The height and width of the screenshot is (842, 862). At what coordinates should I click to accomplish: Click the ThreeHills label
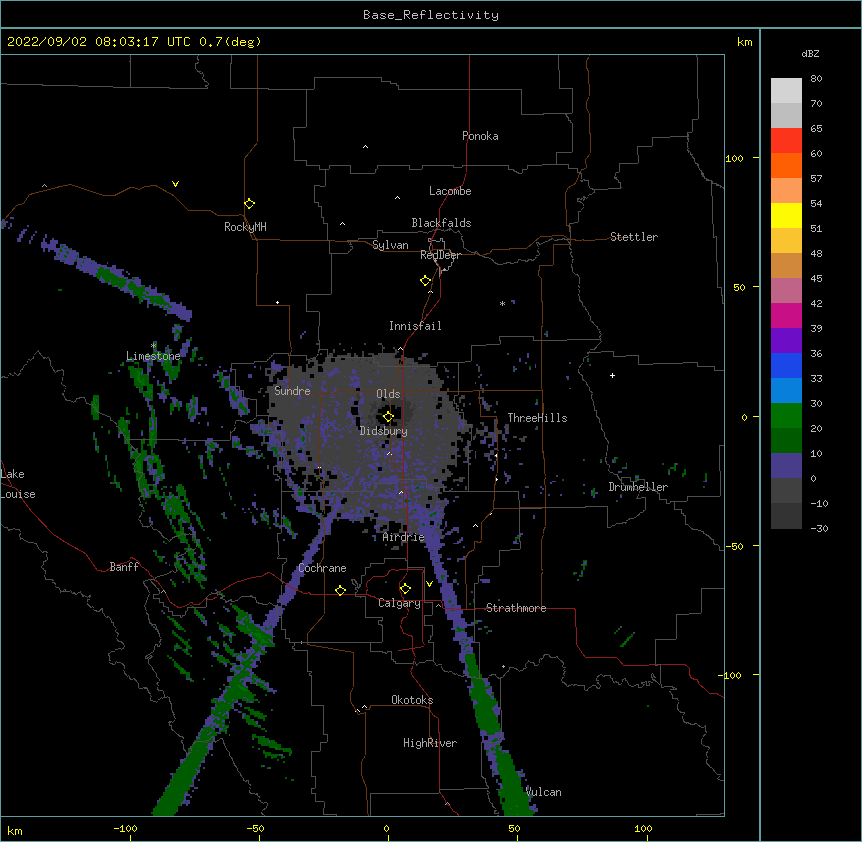coord(537,418)
